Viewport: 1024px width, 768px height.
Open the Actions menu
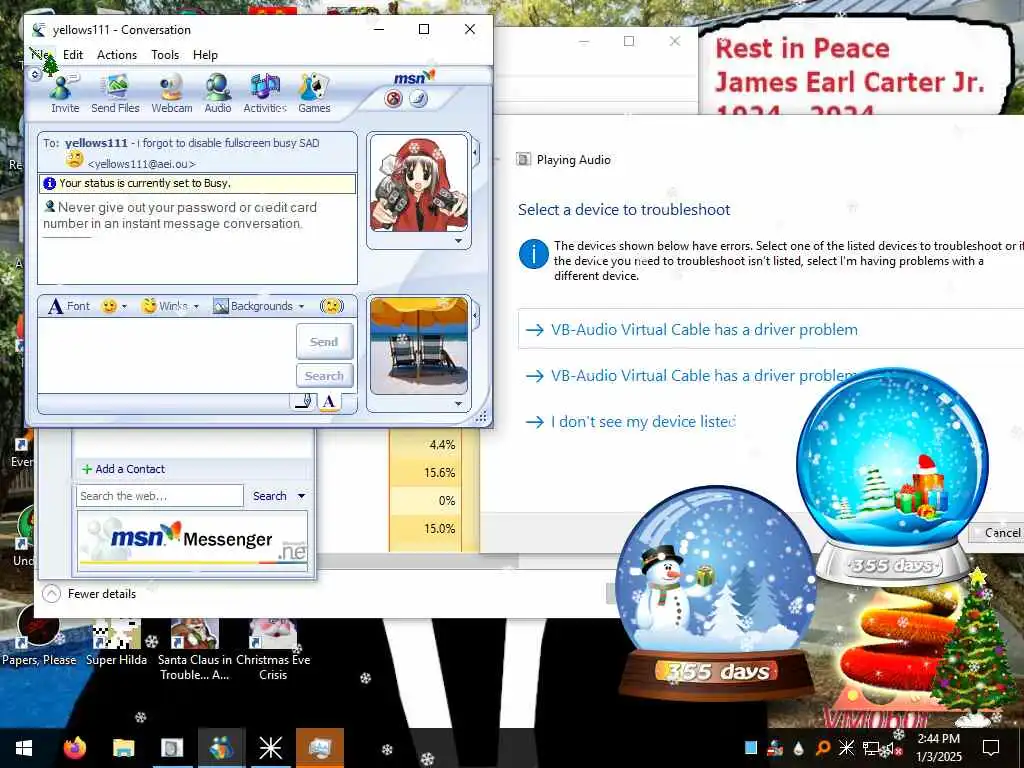tap(117, 55)
